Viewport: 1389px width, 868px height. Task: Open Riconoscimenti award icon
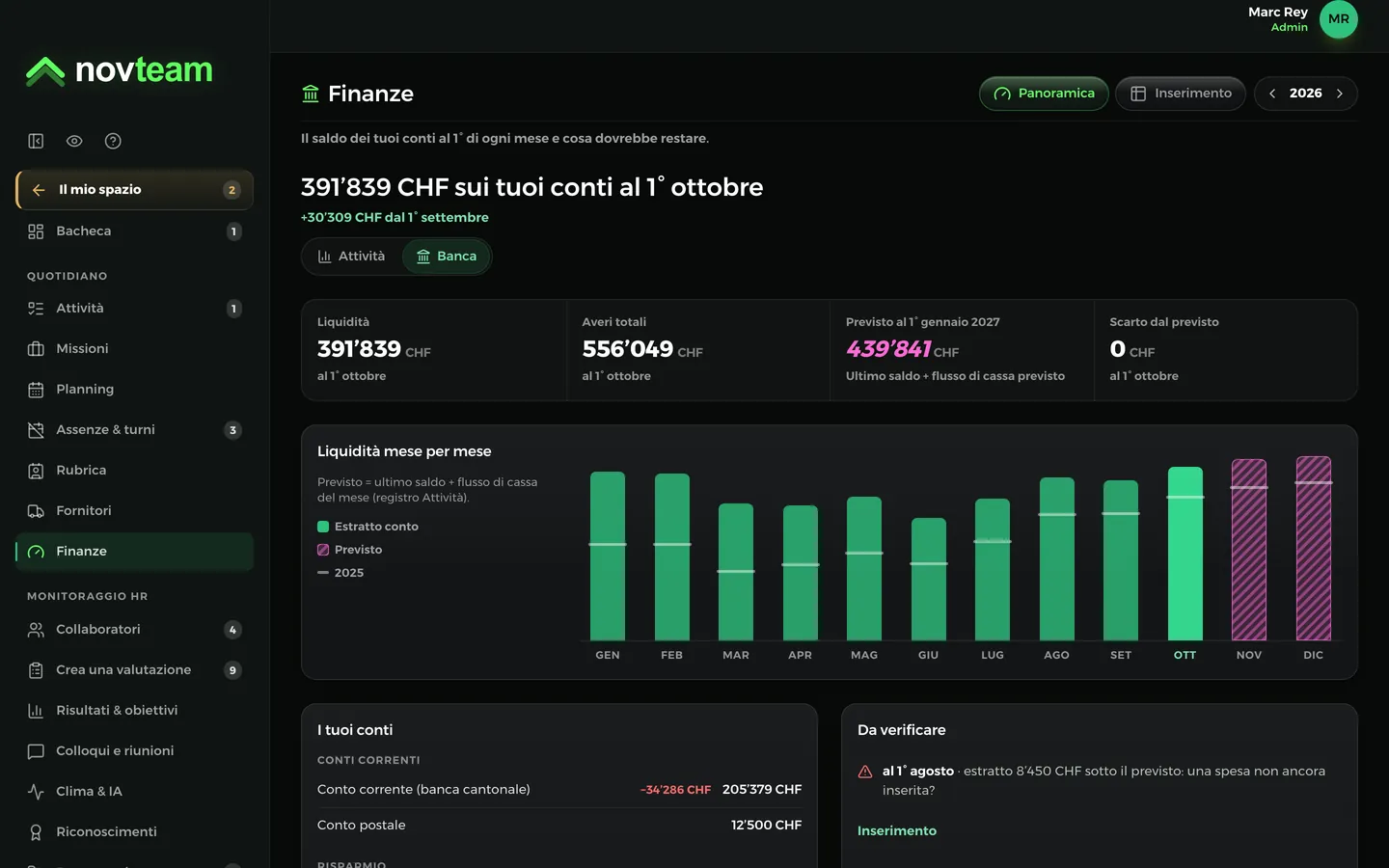(36, 832)
